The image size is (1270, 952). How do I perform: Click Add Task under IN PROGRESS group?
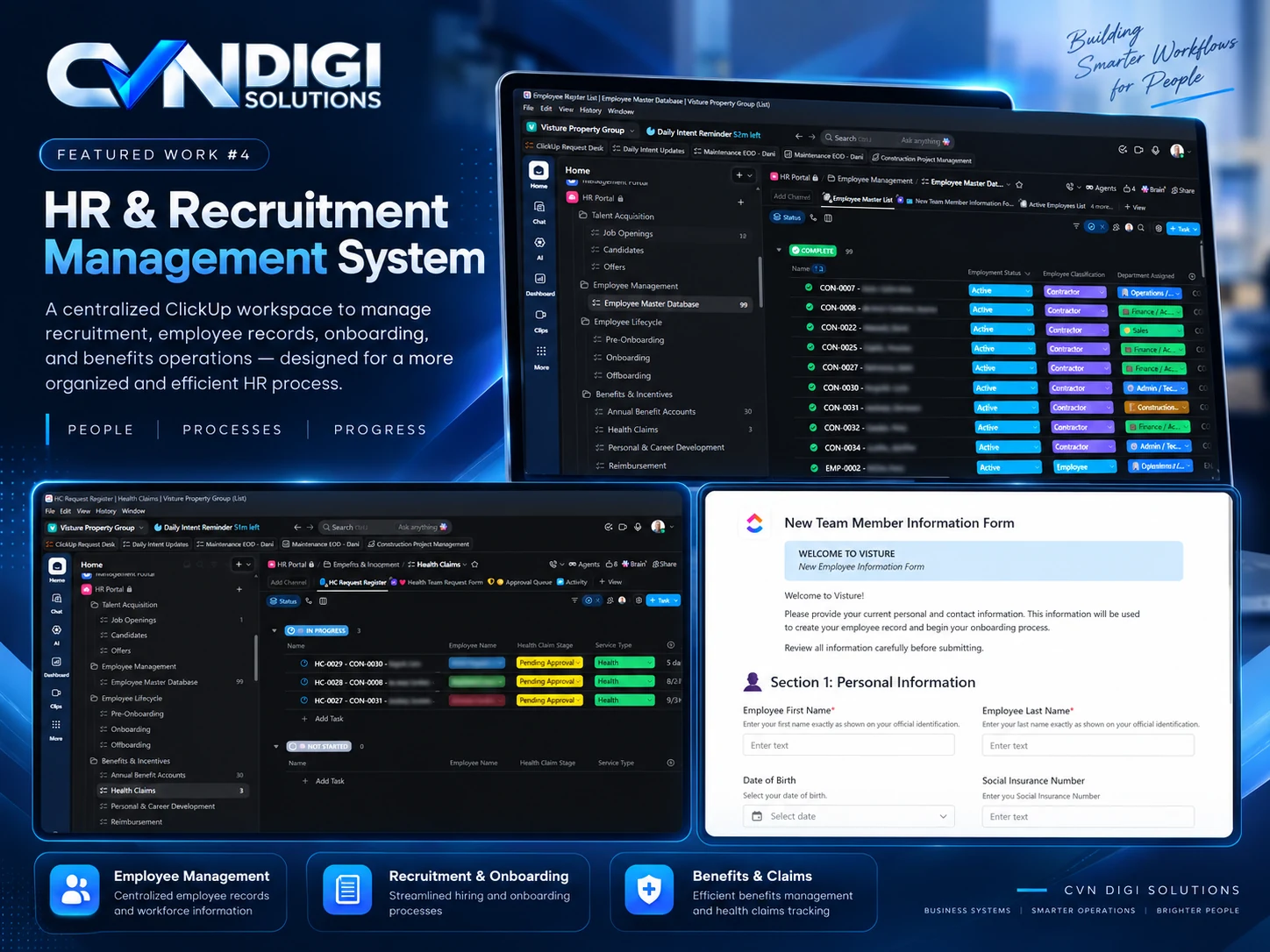[324, 719]
